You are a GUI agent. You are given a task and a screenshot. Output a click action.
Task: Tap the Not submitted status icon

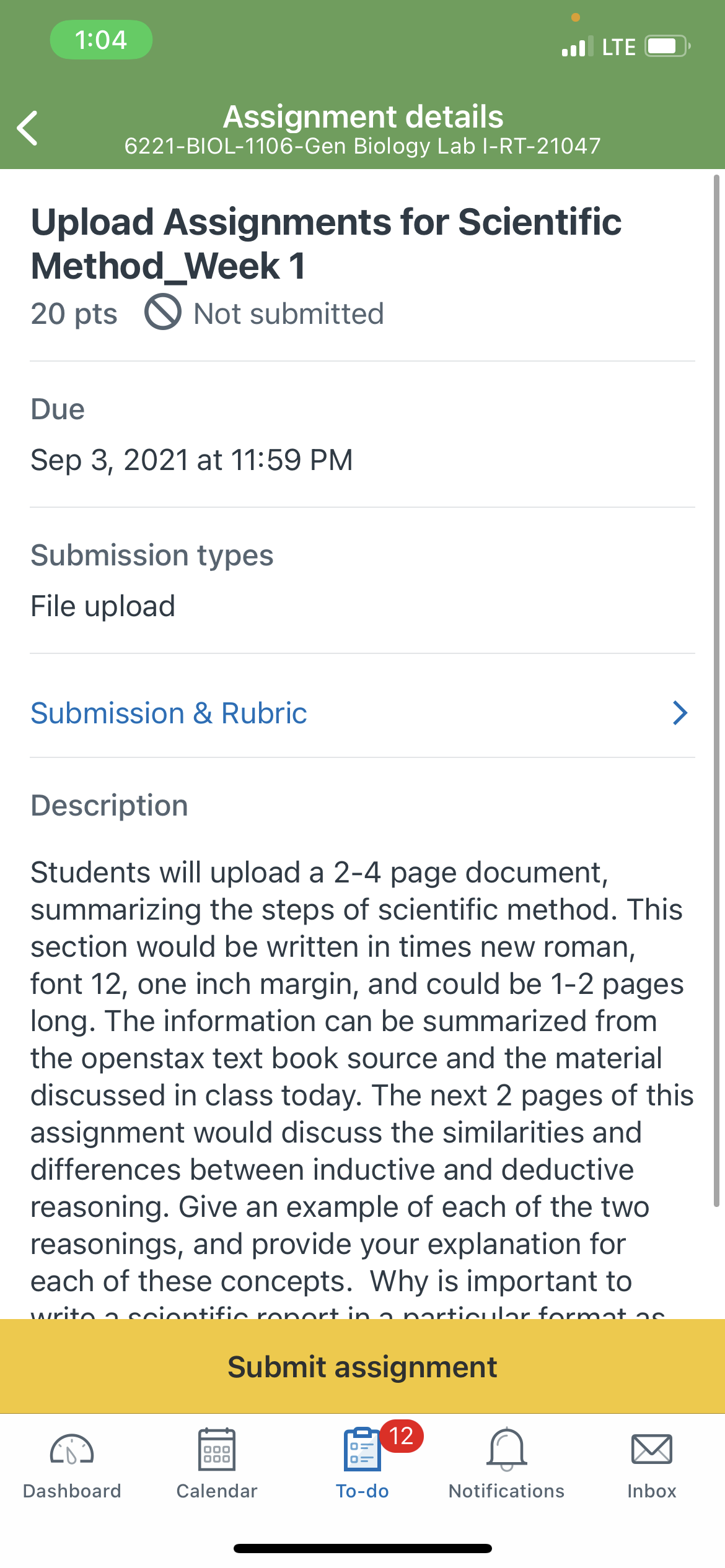click(x=163, y=312)
